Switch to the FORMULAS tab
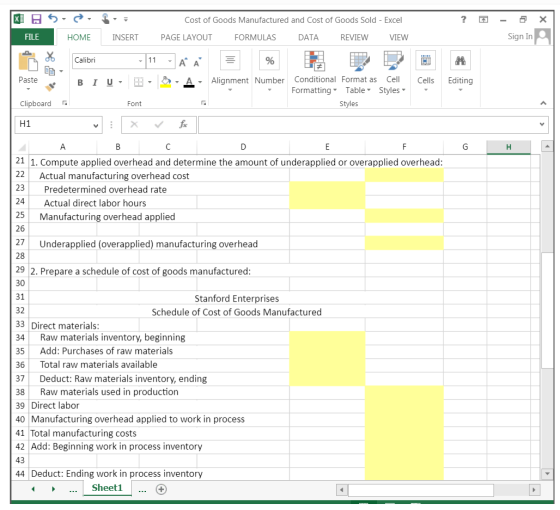 click(x=255, y=38)
